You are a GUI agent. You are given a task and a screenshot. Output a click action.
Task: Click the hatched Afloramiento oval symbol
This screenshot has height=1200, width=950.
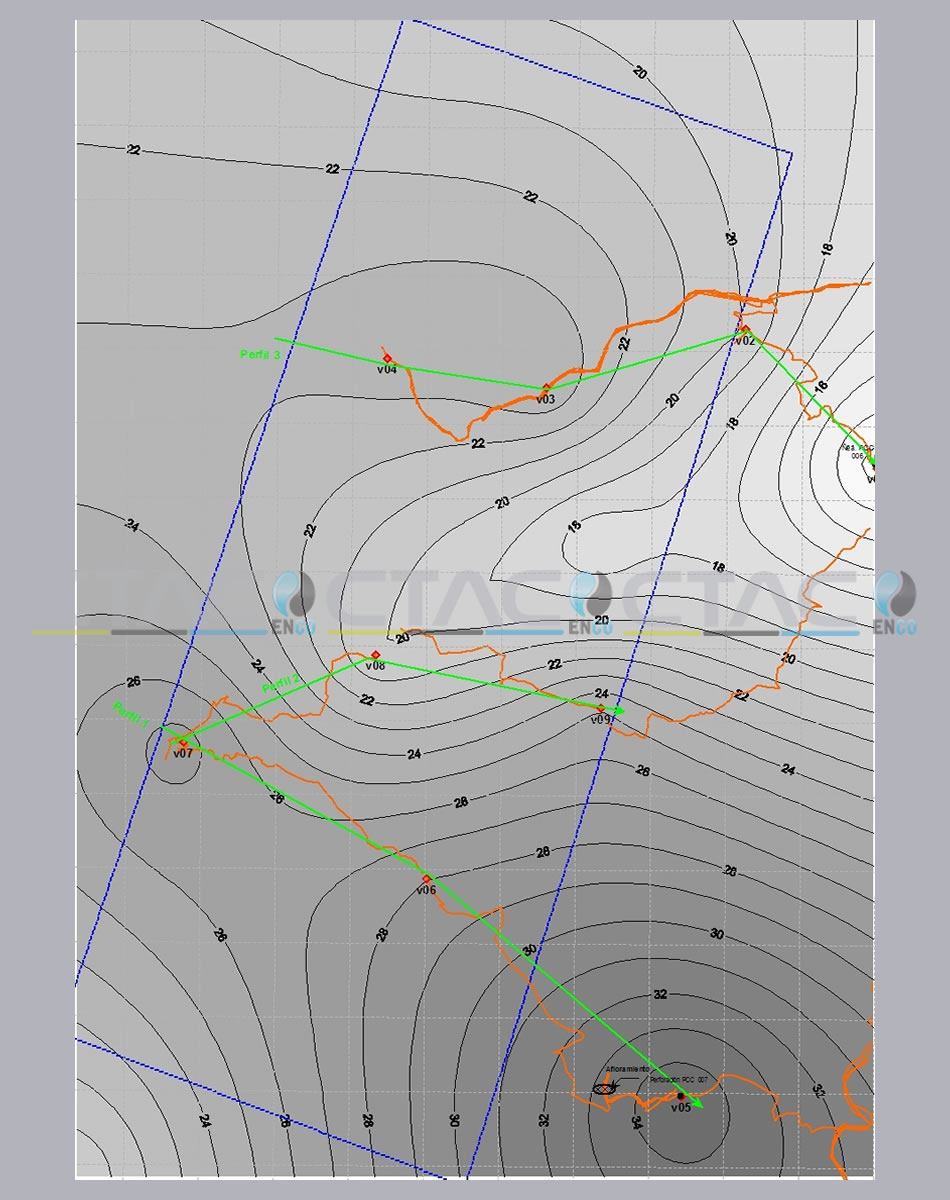(x=604, y=1088)
